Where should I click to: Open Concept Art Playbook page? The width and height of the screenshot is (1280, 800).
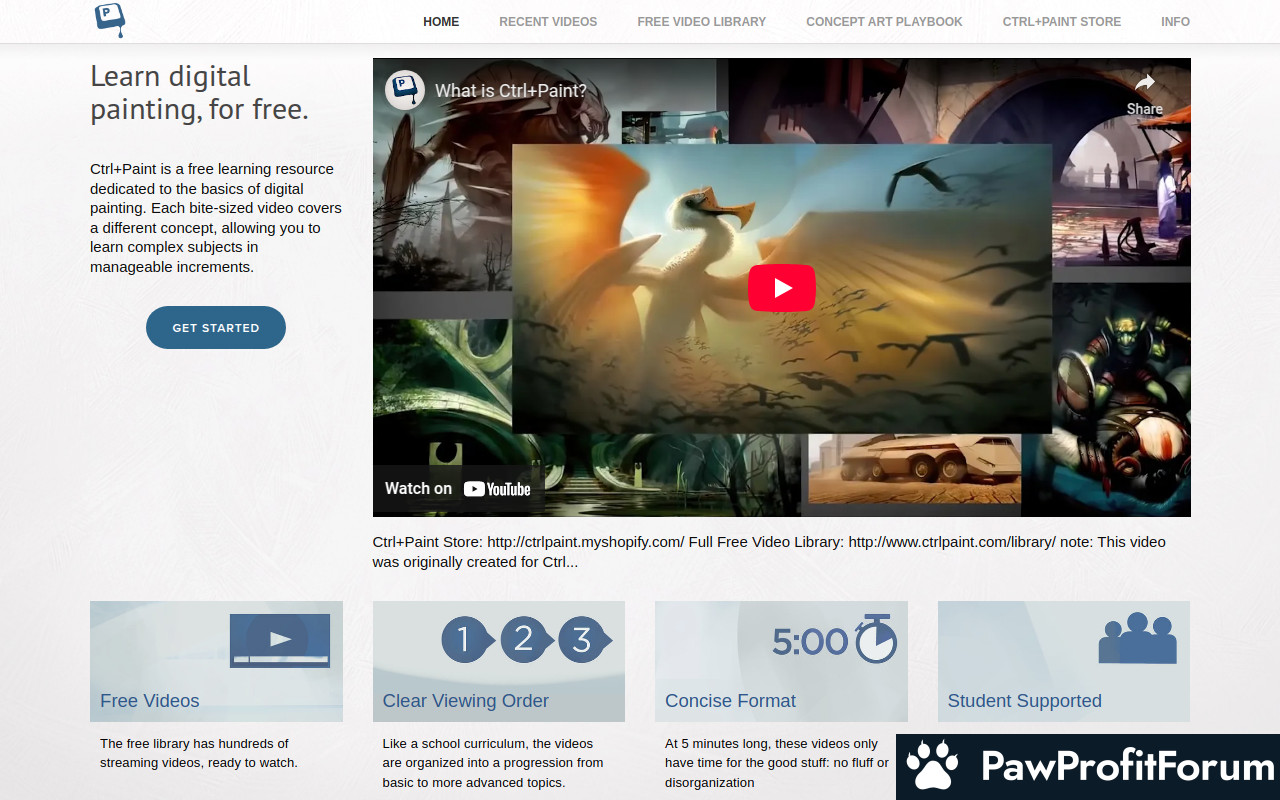884,21
